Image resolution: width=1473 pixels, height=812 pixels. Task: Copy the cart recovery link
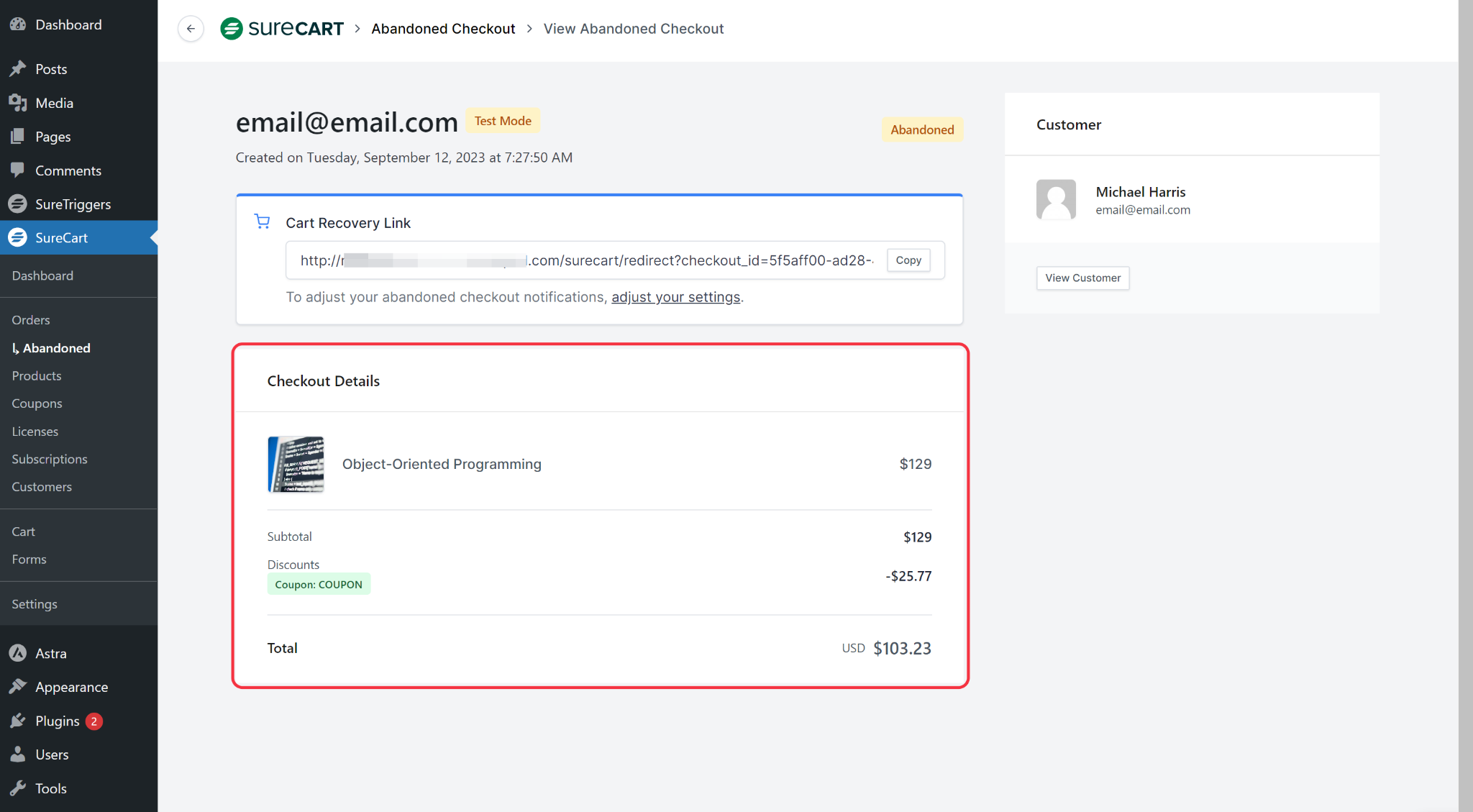pyautogui.click(x=908, y=260)
